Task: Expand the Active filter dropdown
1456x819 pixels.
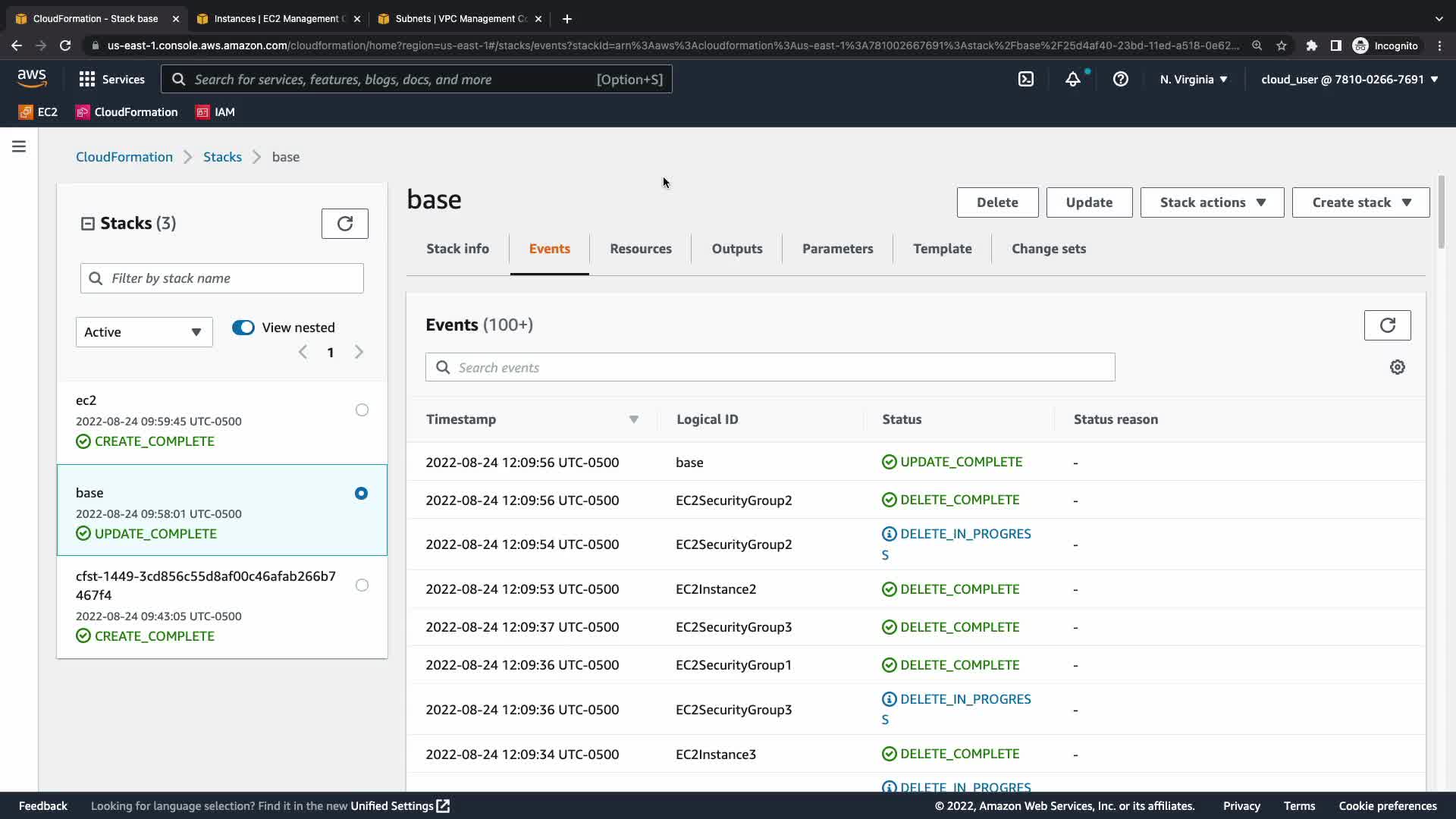Action: point(143,332)
